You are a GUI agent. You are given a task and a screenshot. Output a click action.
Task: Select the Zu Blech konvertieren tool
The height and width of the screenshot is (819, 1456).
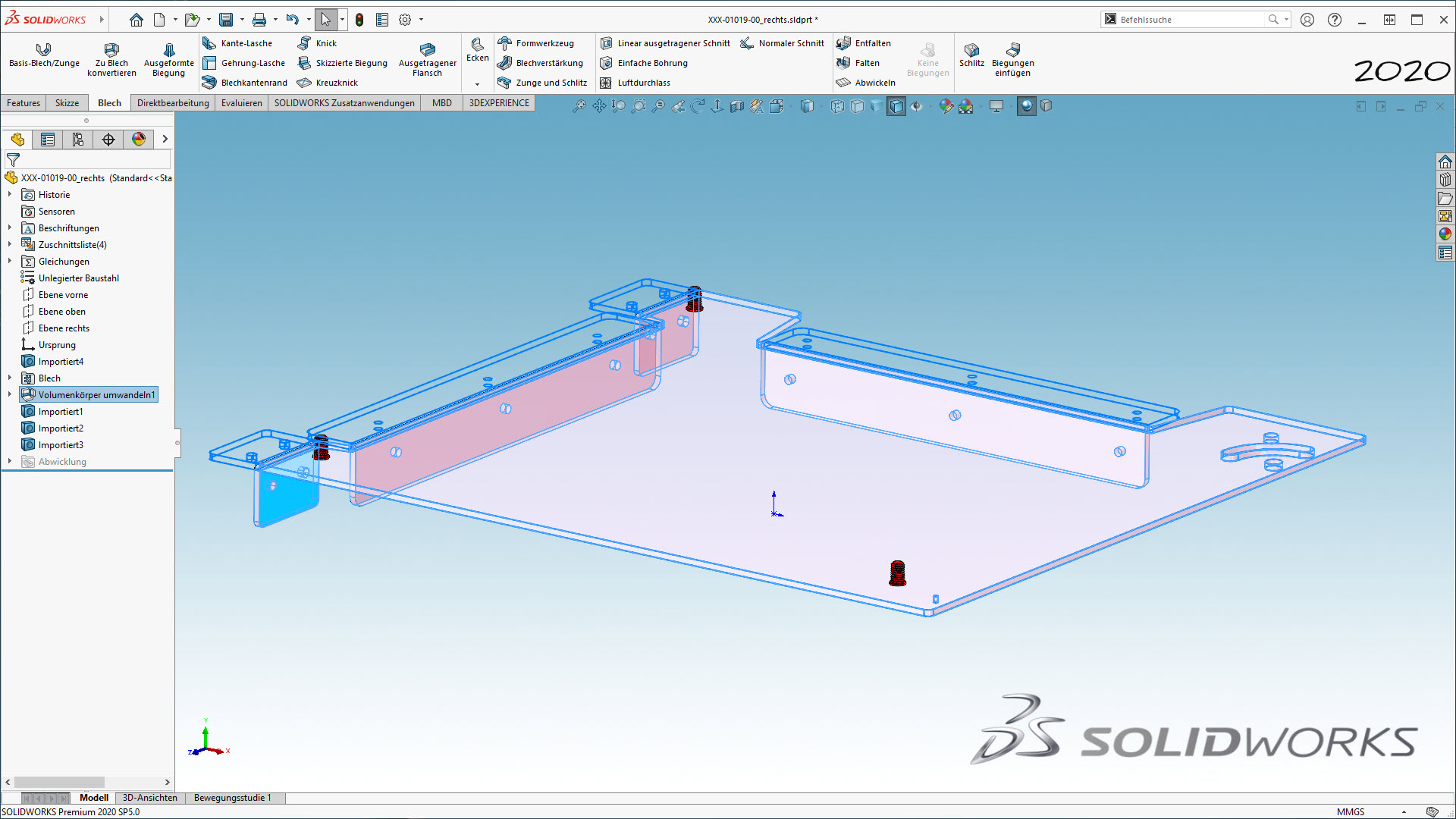pyautogui.click(x=111, y=59)
